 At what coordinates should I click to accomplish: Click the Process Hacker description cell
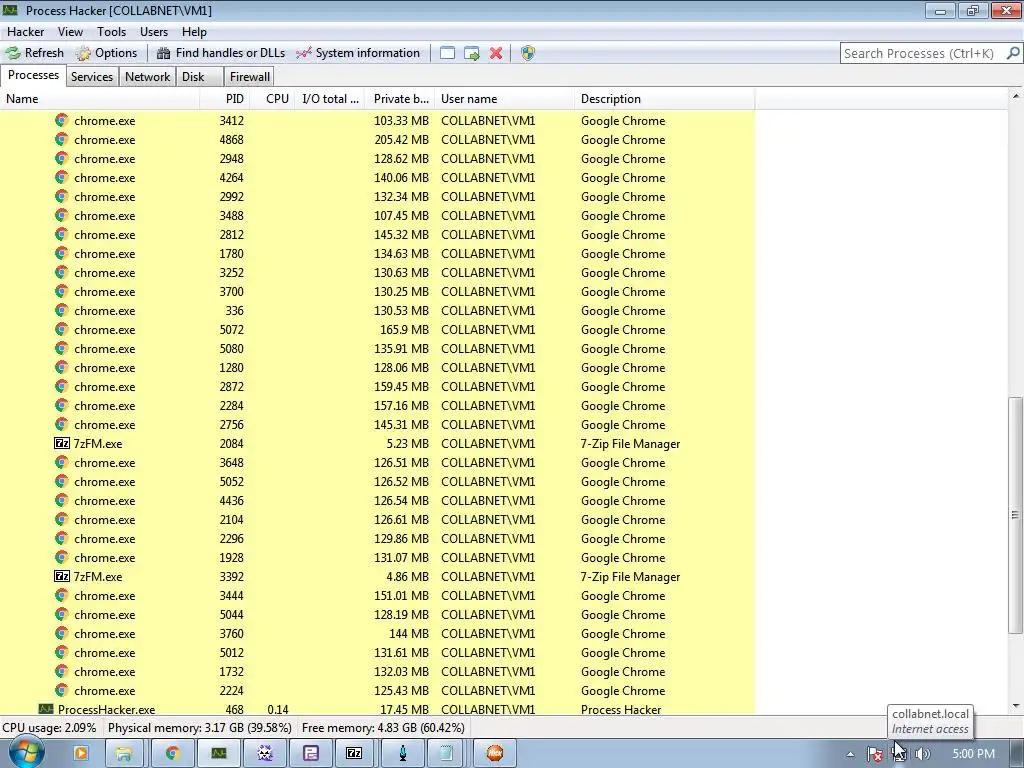(x=620, y=709)
